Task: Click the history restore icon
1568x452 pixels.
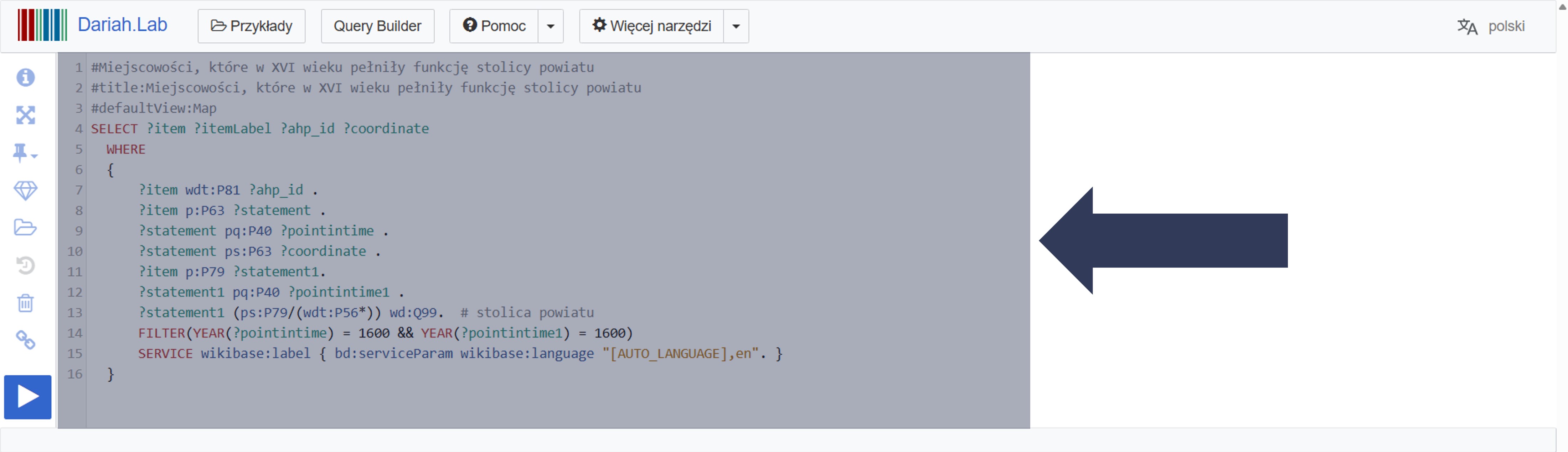Action: click(26, 265)
